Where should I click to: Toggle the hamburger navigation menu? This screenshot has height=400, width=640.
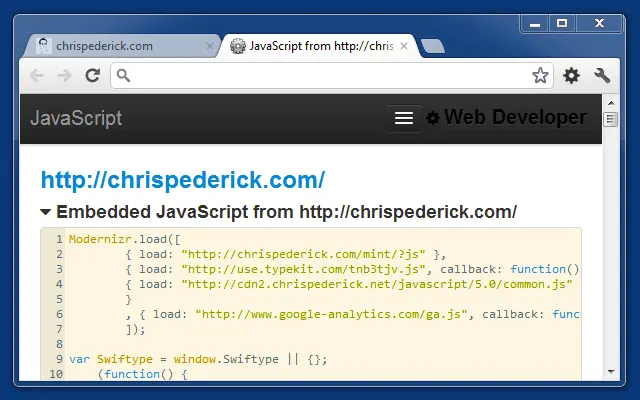tap(404, 118)
